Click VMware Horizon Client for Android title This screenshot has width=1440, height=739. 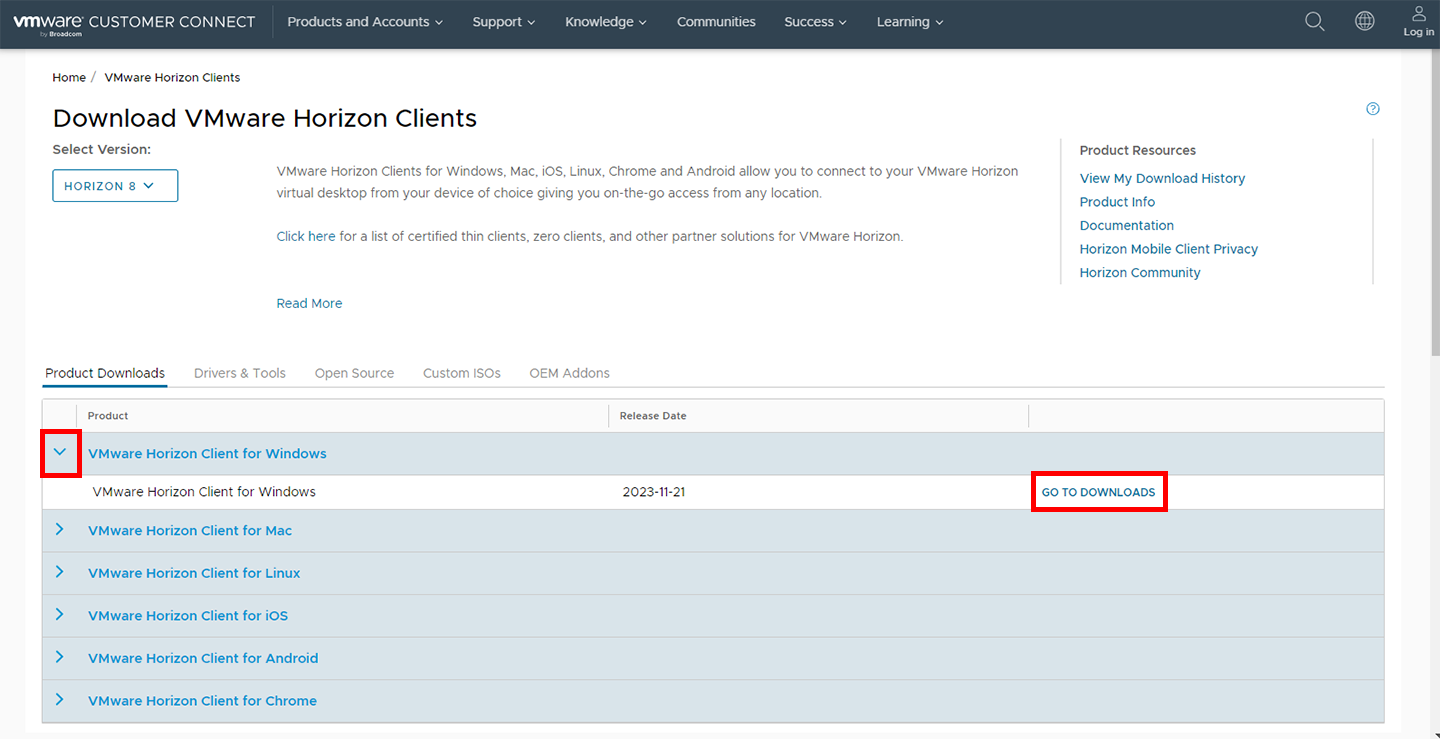(x=203, y=658)
